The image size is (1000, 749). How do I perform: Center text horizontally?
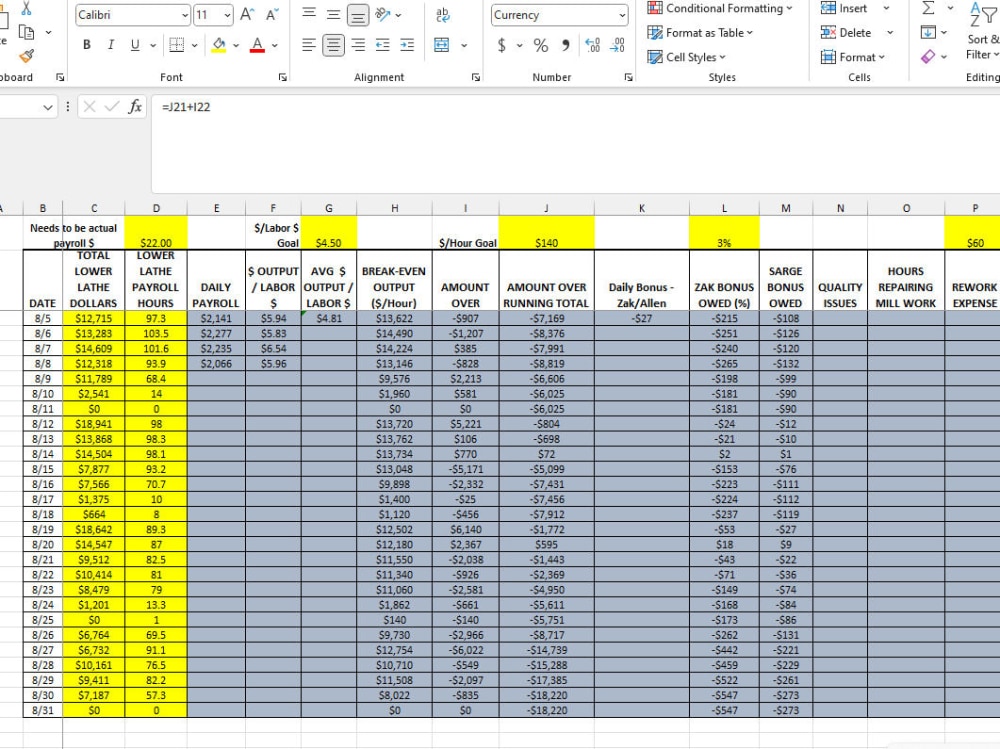click(333, 45)
